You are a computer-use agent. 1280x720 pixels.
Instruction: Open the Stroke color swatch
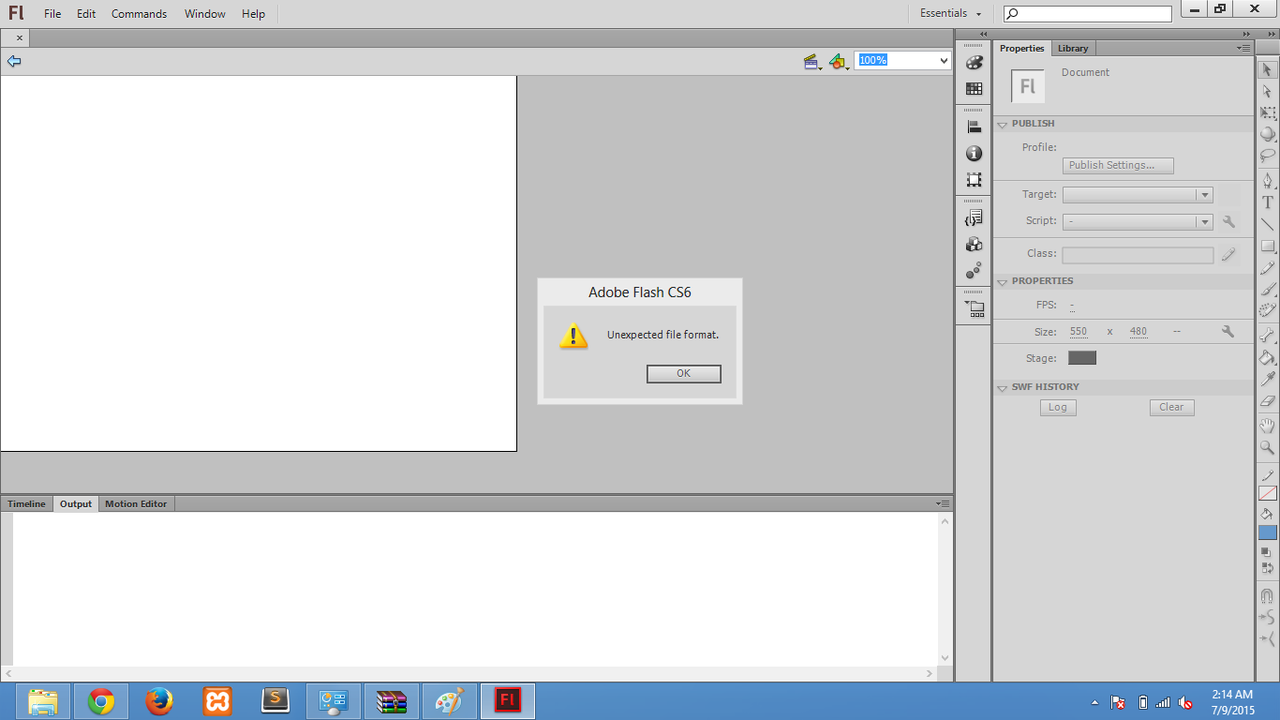point(1267,493)
